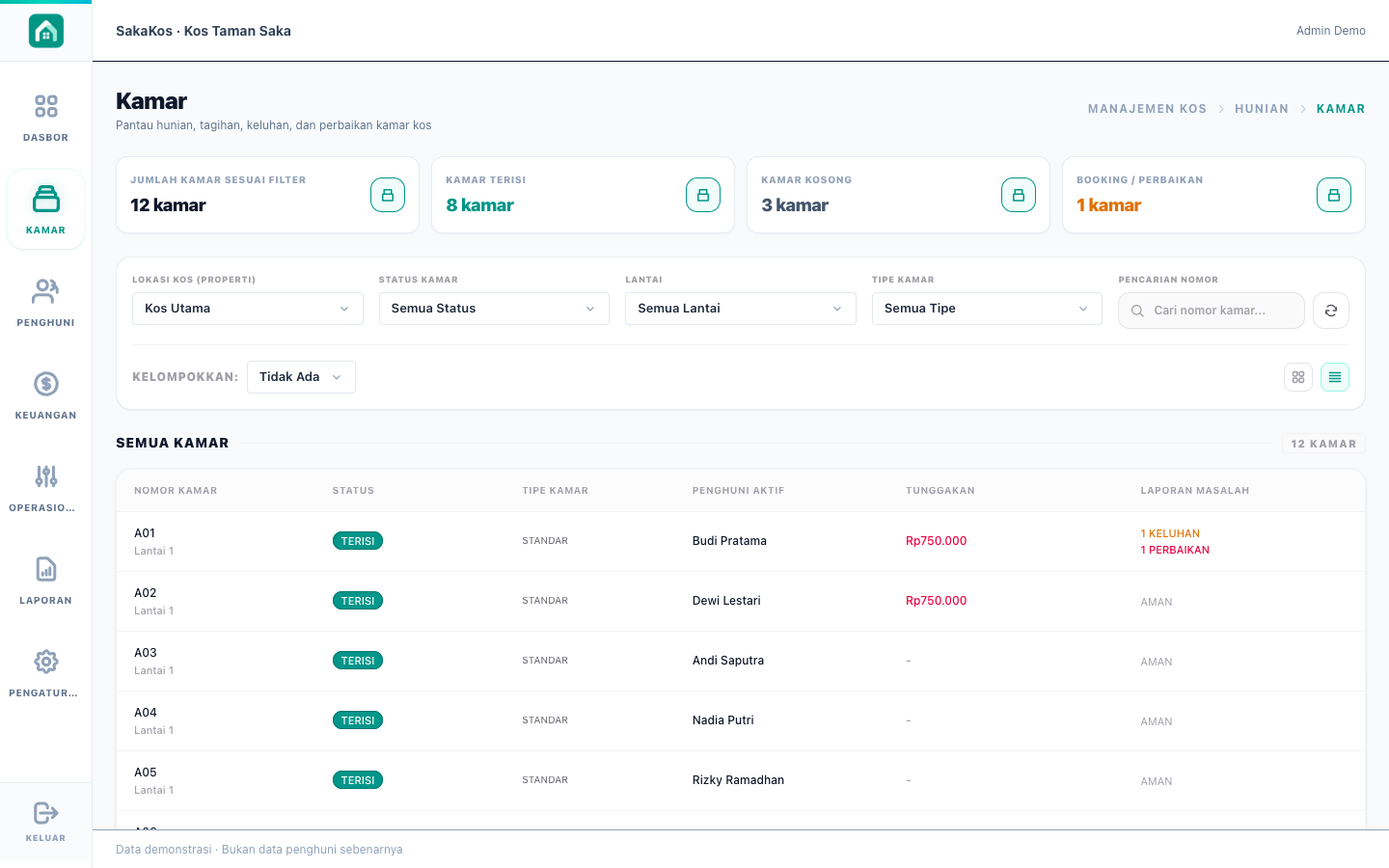This screenshot has width=1389, height=868.
Task: Go to the Penghuni sidebar section
Action: (x=45, y=302)
